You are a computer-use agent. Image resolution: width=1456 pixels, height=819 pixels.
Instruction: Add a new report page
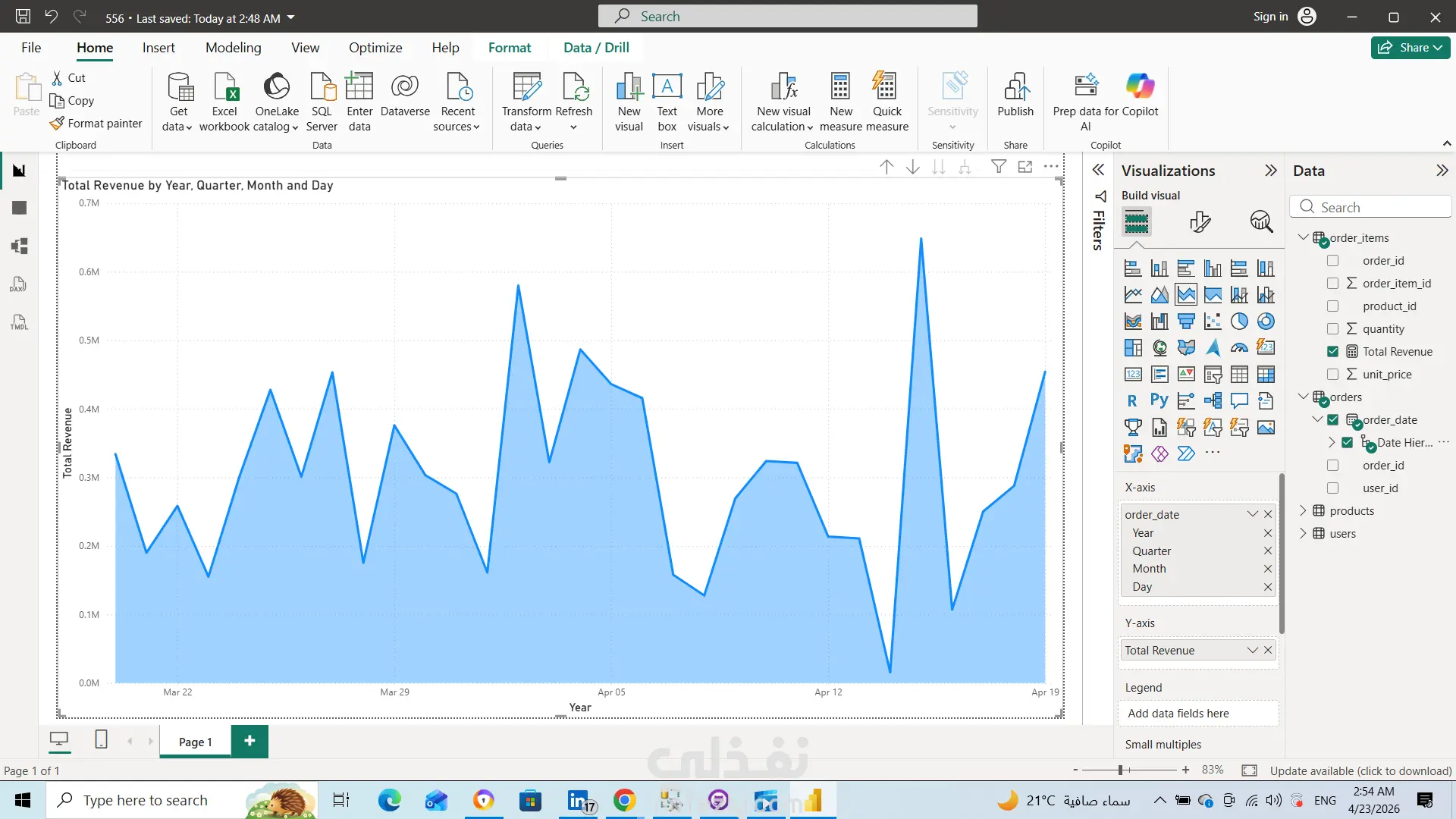pyautogui.click(x=249, y=741)
